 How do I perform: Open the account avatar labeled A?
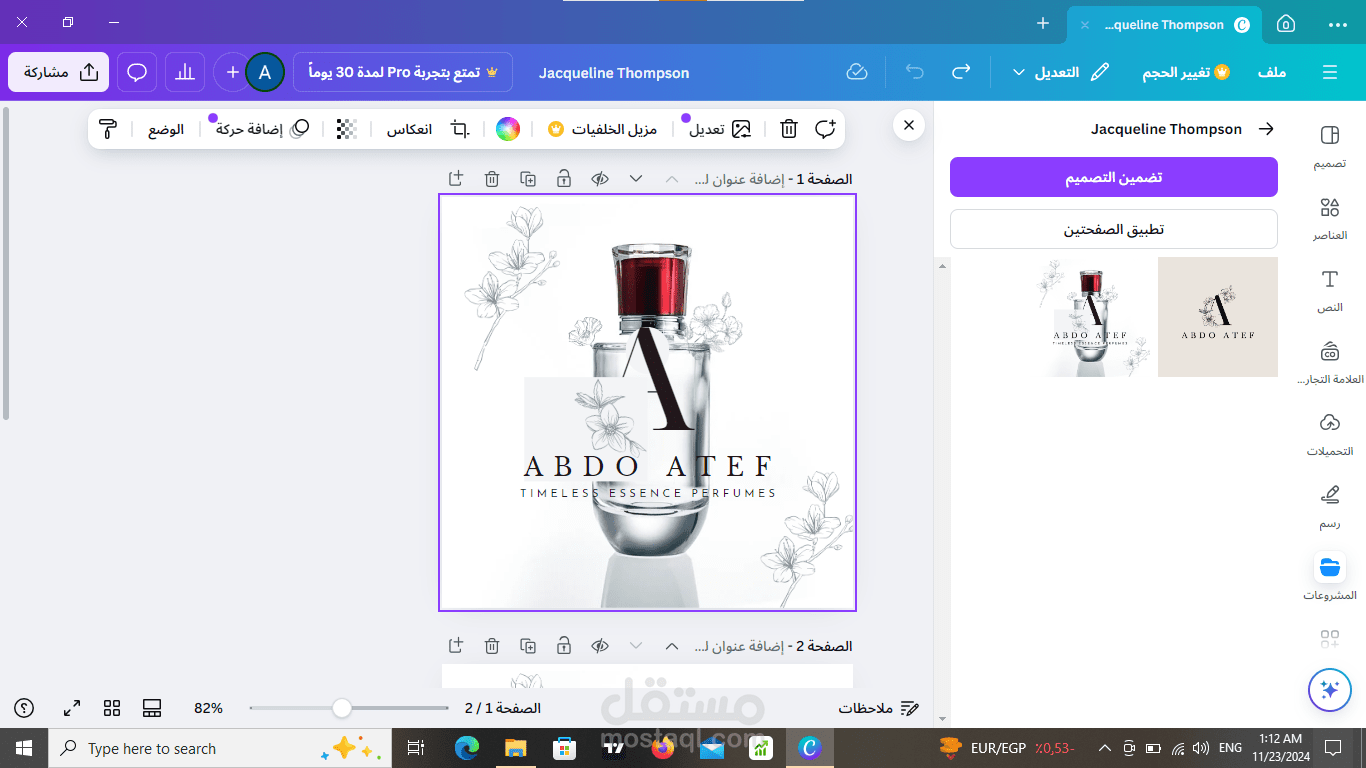265,72
